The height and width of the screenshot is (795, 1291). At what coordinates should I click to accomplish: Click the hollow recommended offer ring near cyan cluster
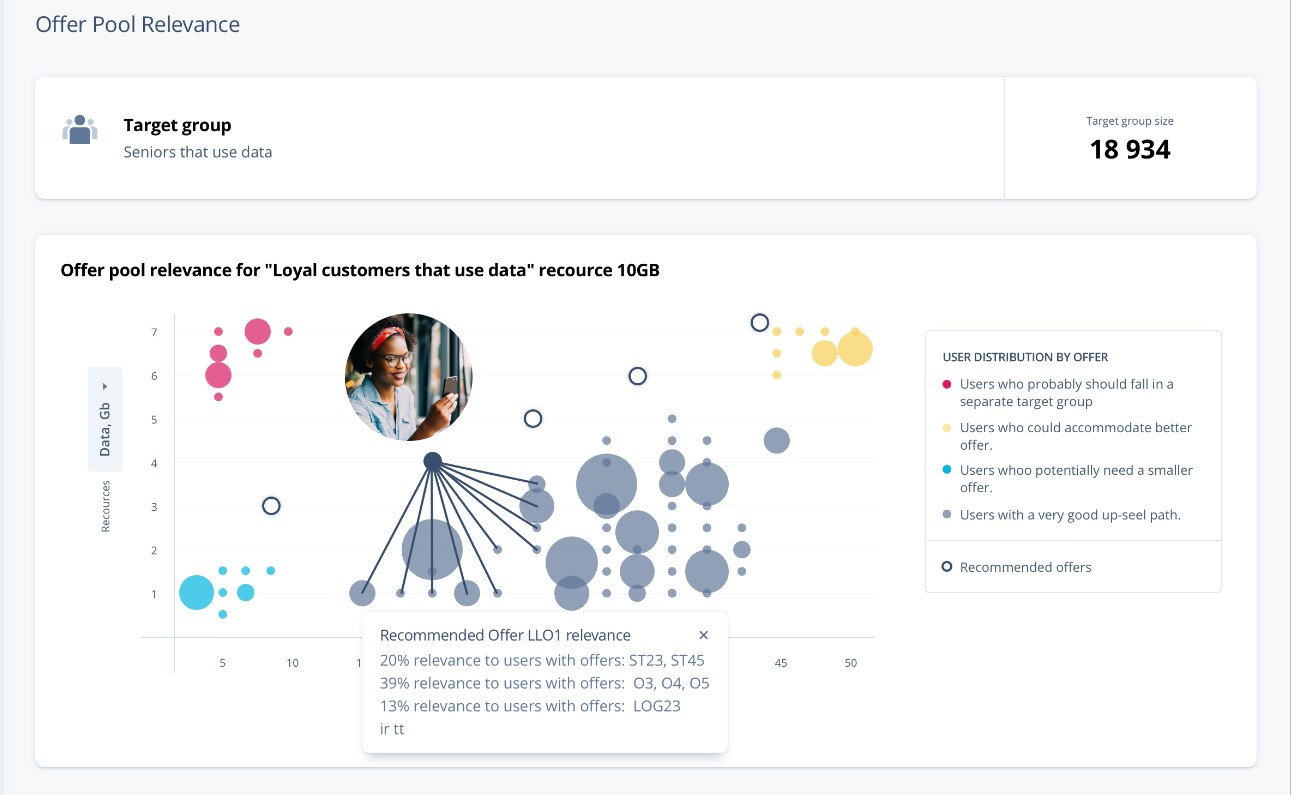coord(271,506)
